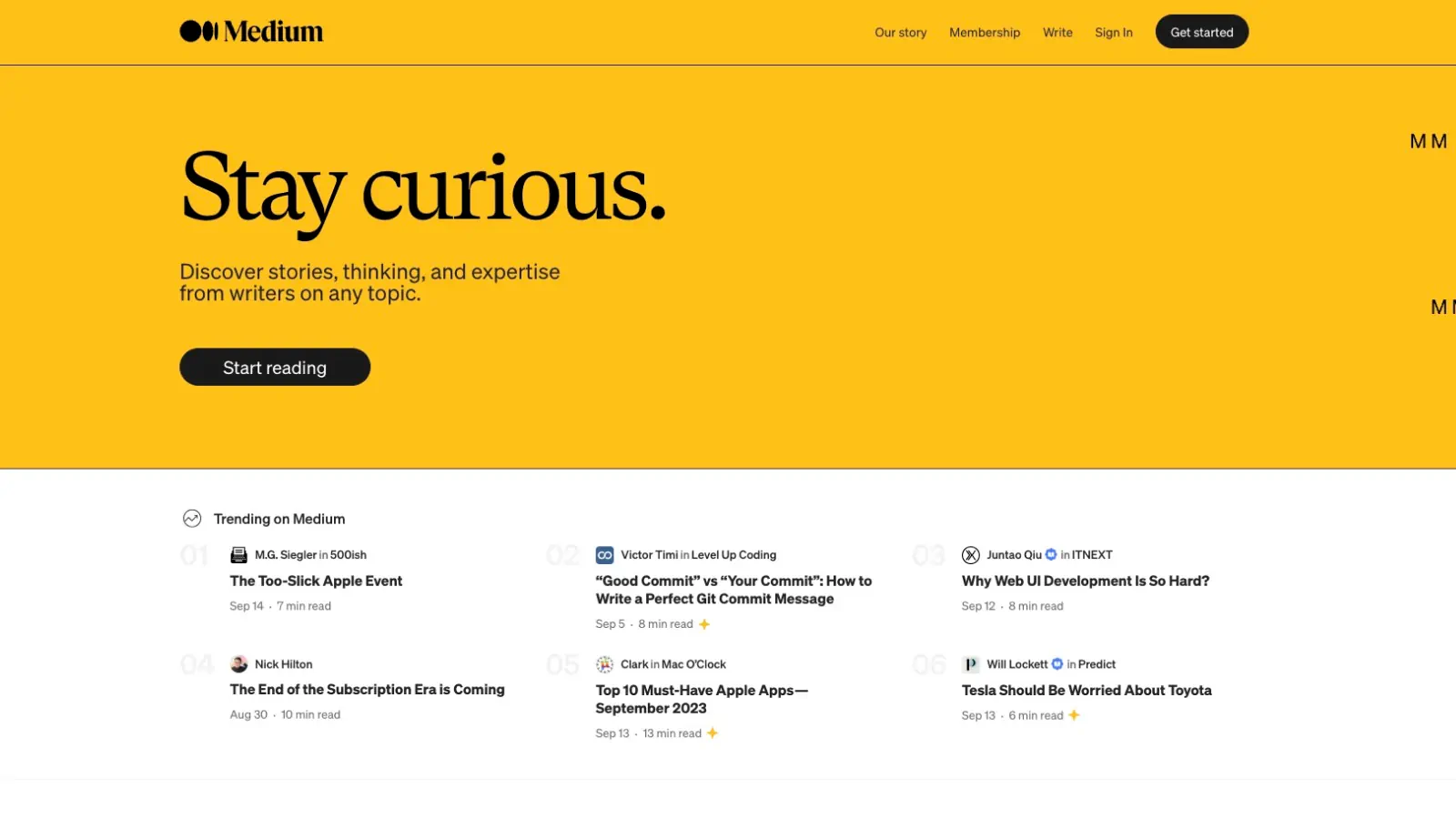This screenshot has width=1456, height=819.
Task: Click the Discover stories tagline text
Action: (x=369, y=282)
